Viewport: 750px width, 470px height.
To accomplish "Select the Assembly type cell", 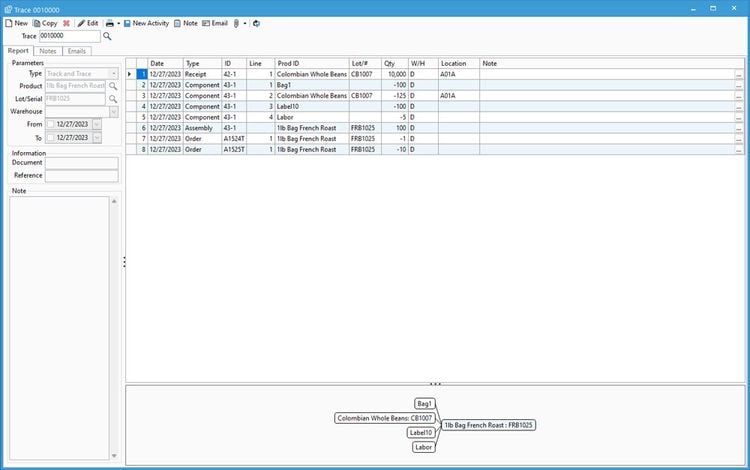I will [x=202, y=128].
